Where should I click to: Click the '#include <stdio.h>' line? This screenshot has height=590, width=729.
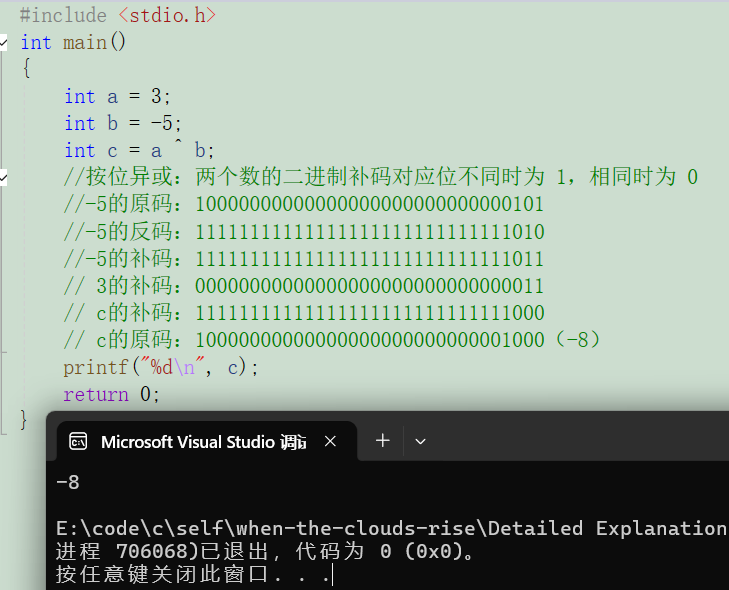118,15
